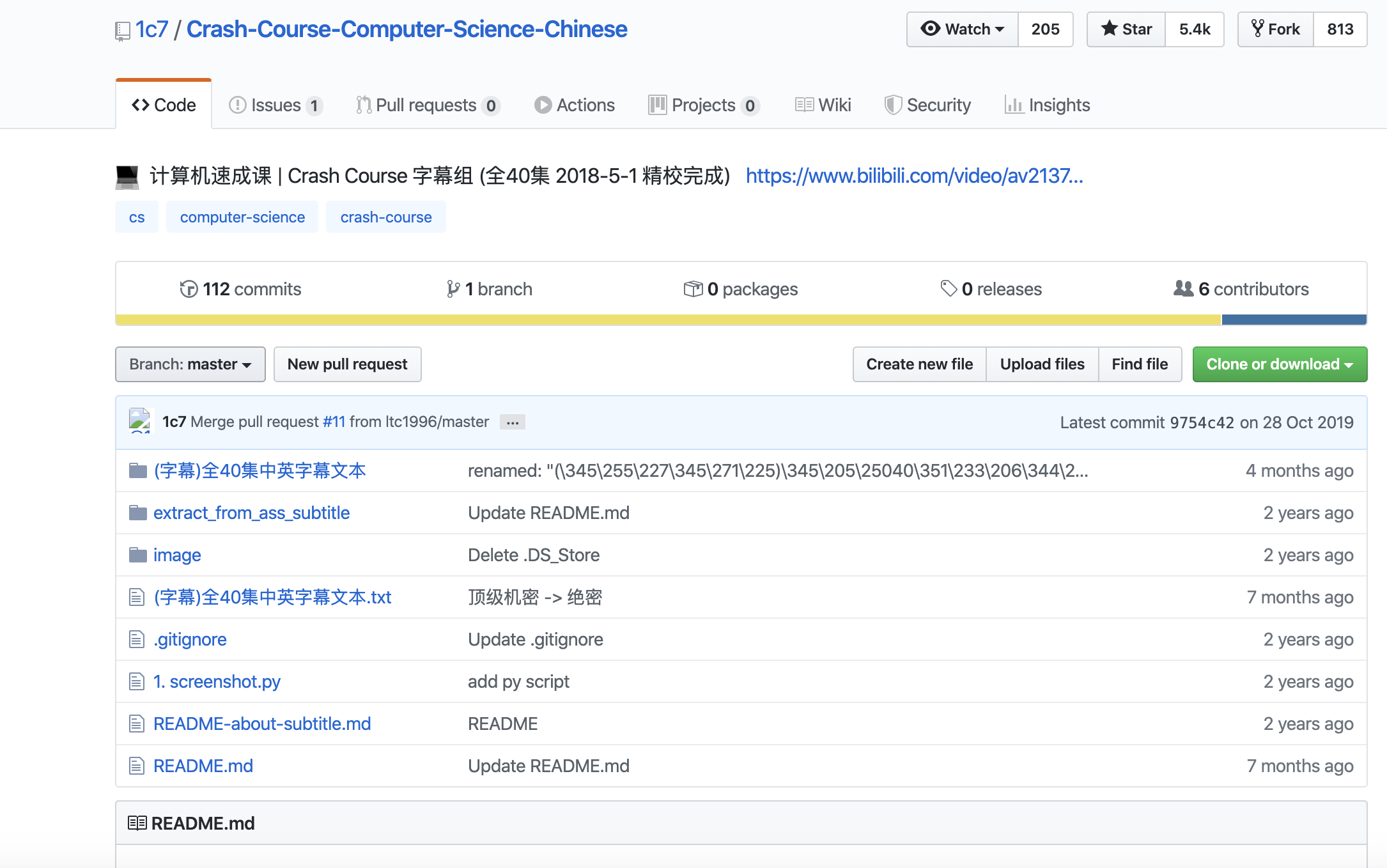The width and height of the screenshot is (1387, 868).
Task: Click the yellow language bar segment
Action: pos(668,320)
